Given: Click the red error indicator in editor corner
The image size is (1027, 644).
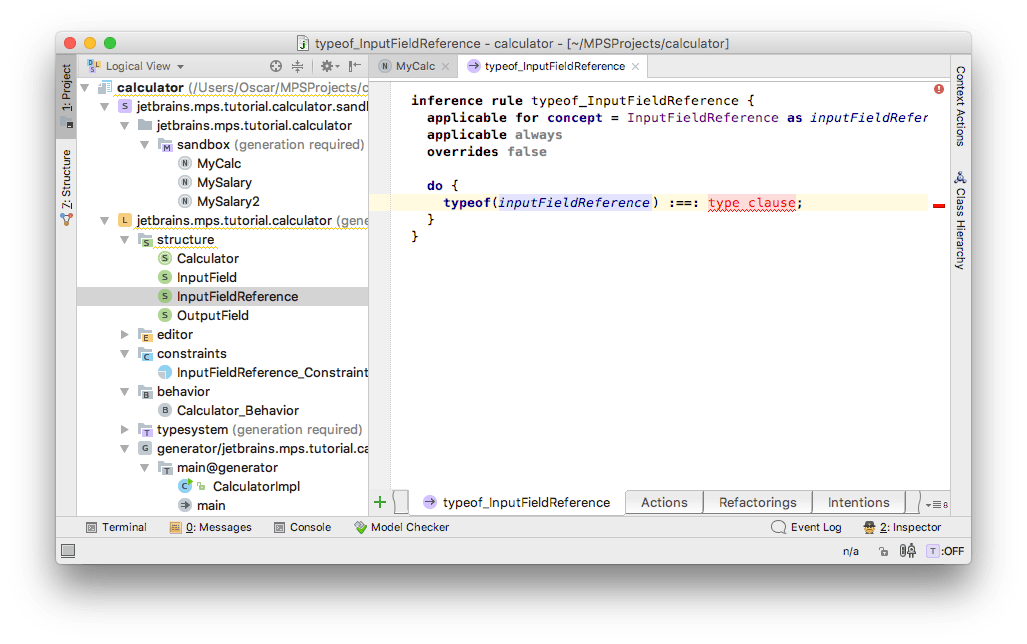Looking at the screenshot, I should [939, 89].
